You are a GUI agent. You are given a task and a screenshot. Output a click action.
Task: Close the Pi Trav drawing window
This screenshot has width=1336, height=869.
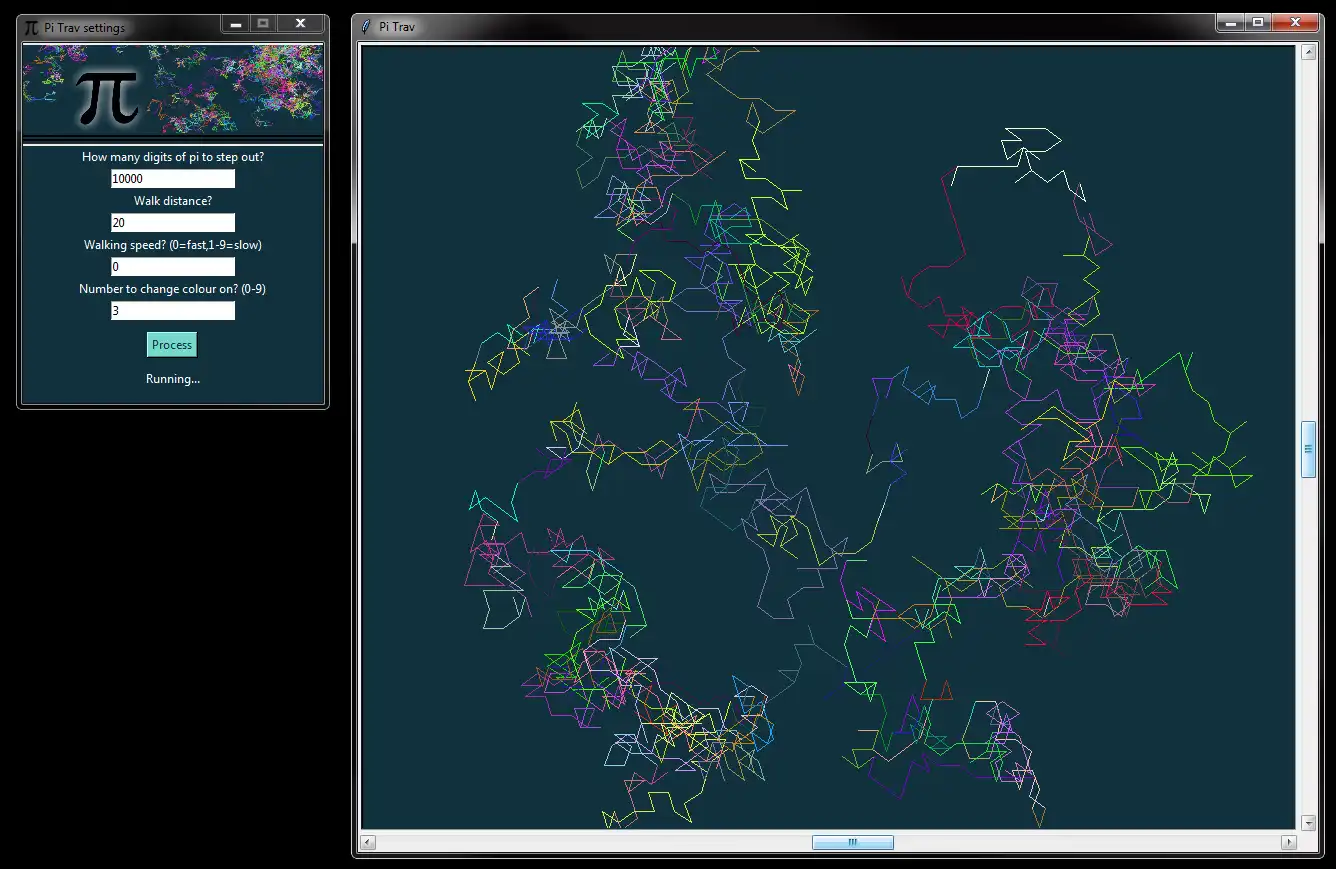[x=1296, y=22]
